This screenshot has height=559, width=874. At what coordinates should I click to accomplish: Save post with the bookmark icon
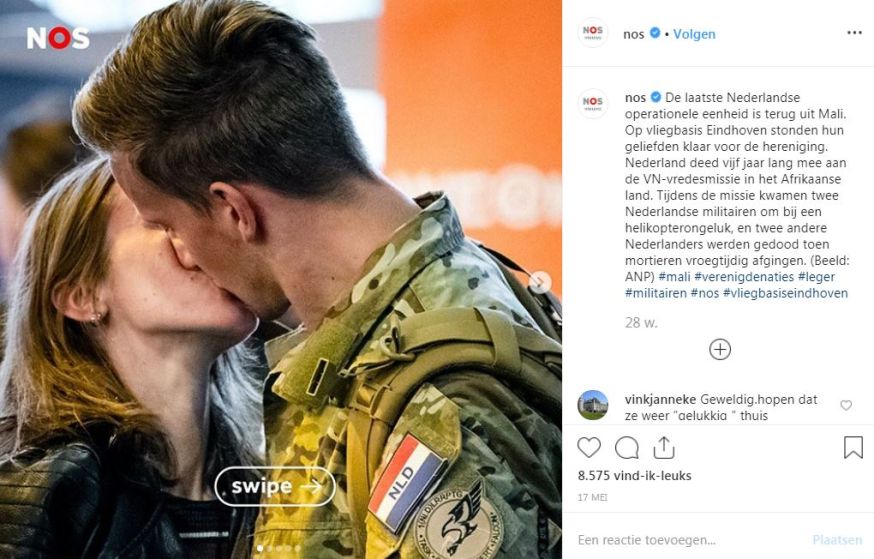pyautogui.click(x=853, y=448)
